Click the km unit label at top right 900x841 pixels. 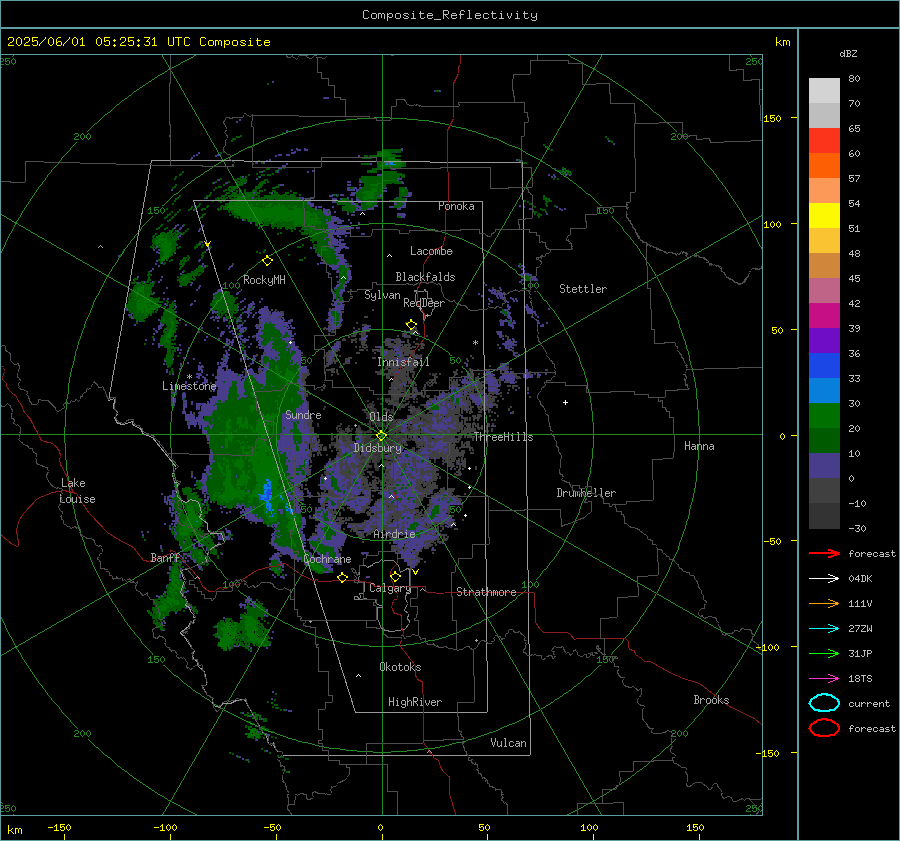782,42
